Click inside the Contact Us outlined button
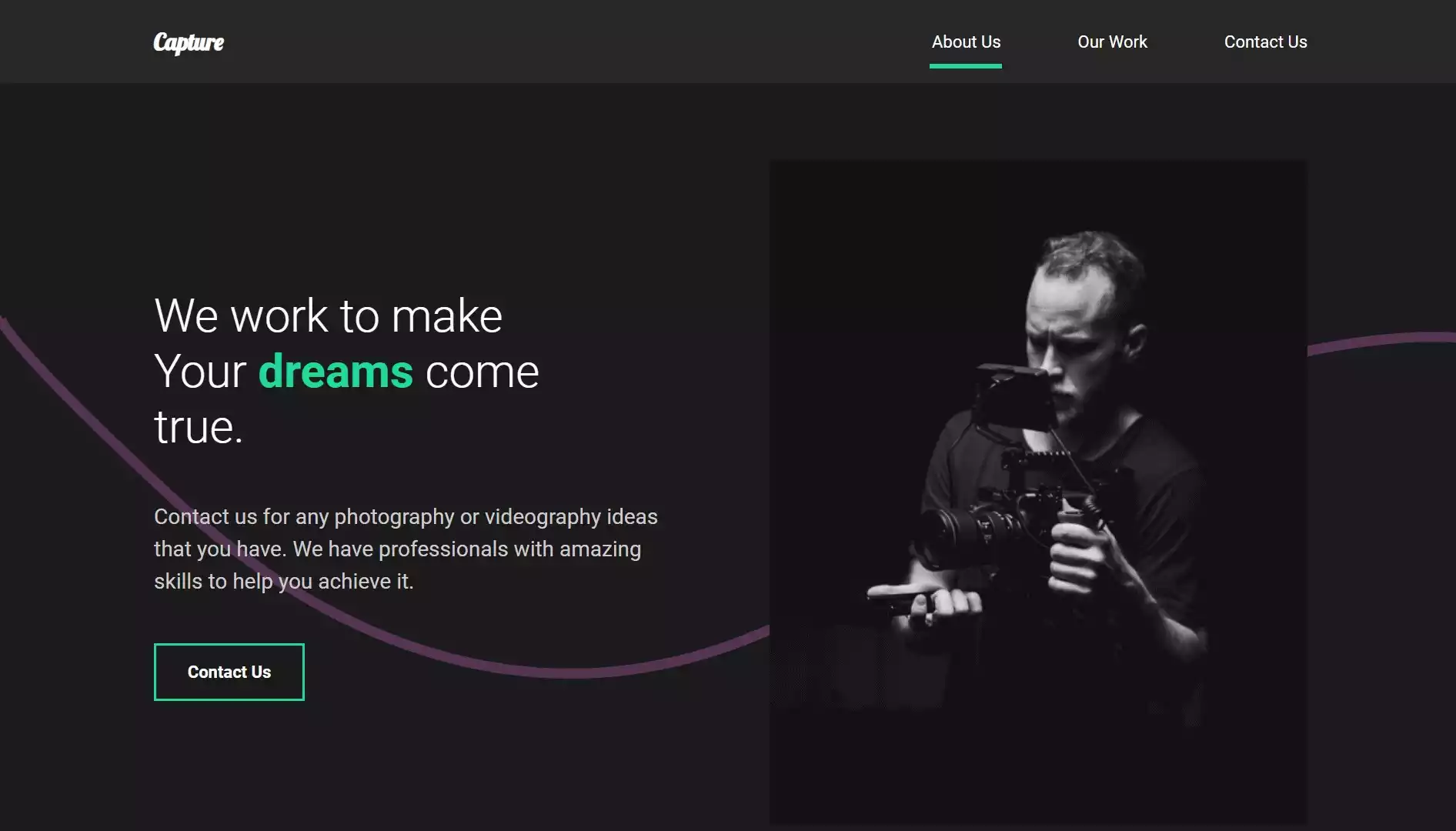 229,672
